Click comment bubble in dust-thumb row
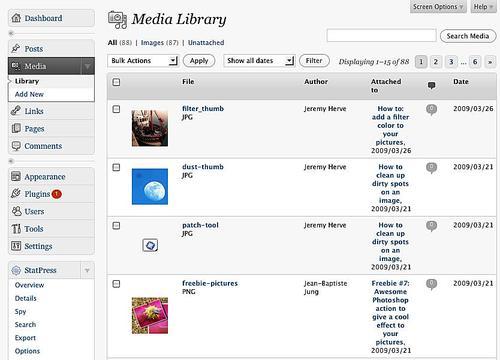Viewport: 500px width, 360px height. (431, 168)
